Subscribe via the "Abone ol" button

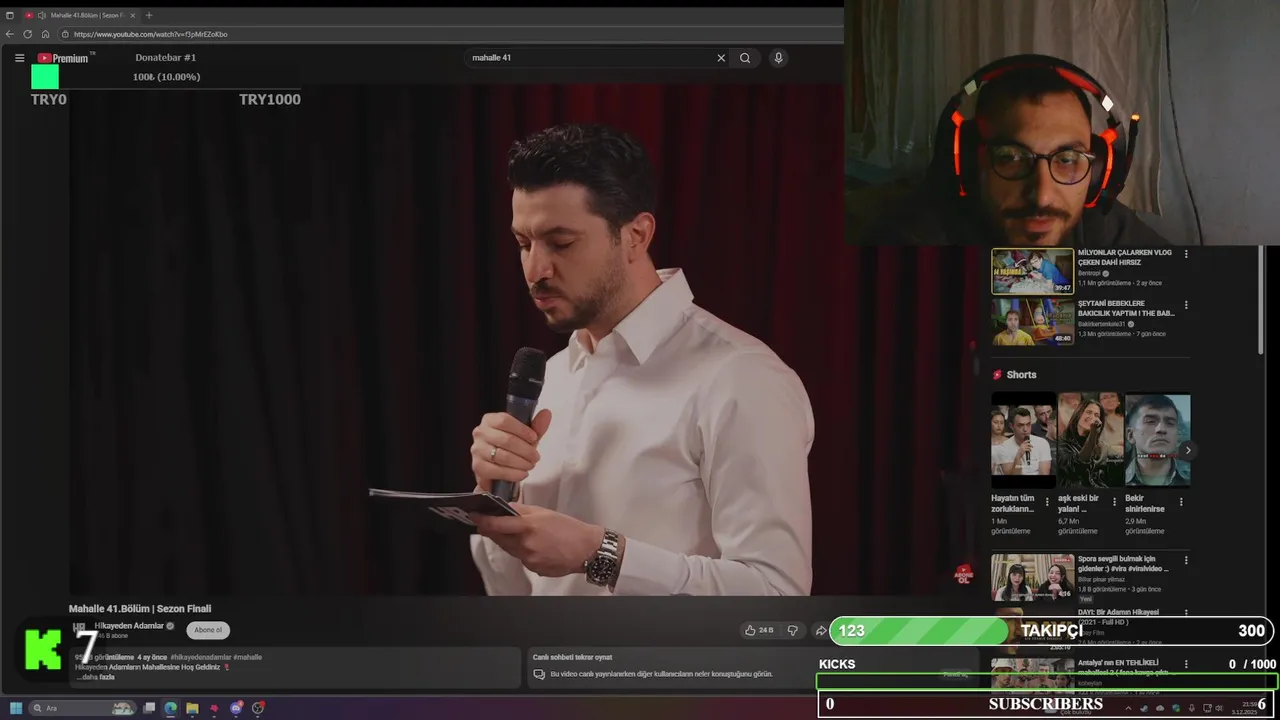(x=208, y=630)
